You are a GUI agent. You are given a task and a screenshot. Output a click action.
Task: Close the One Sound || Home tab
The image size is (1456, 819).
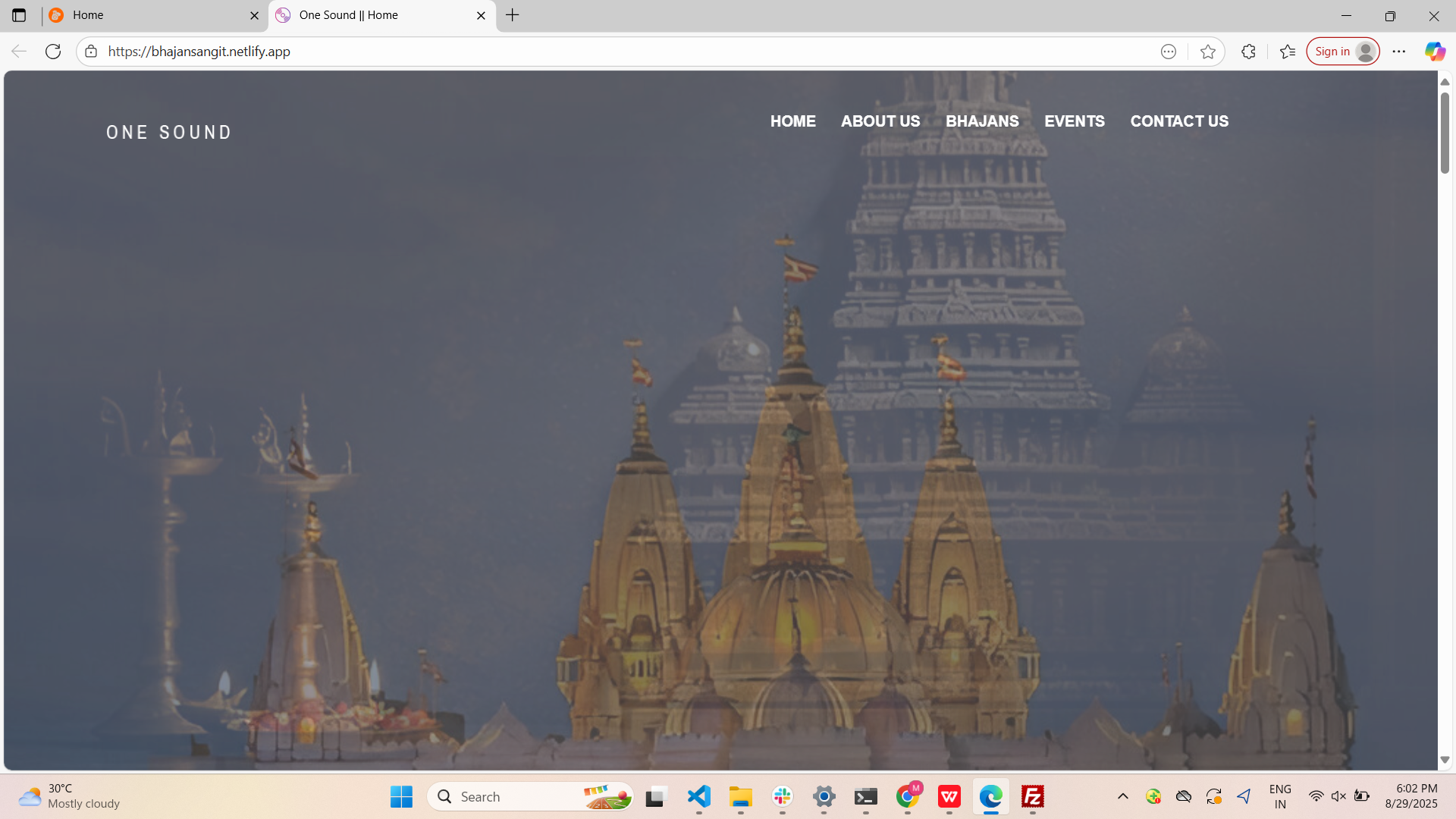pos(481,15)
